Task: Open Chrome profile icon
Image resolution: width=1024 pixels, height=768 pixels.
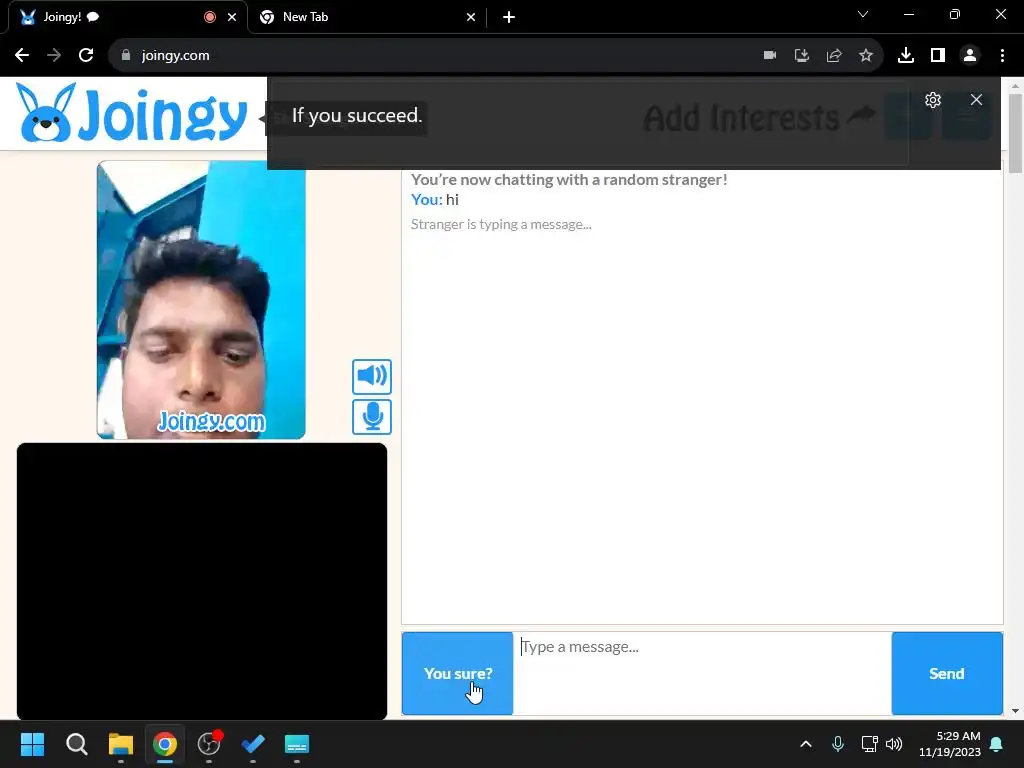Action: [970, 55]
